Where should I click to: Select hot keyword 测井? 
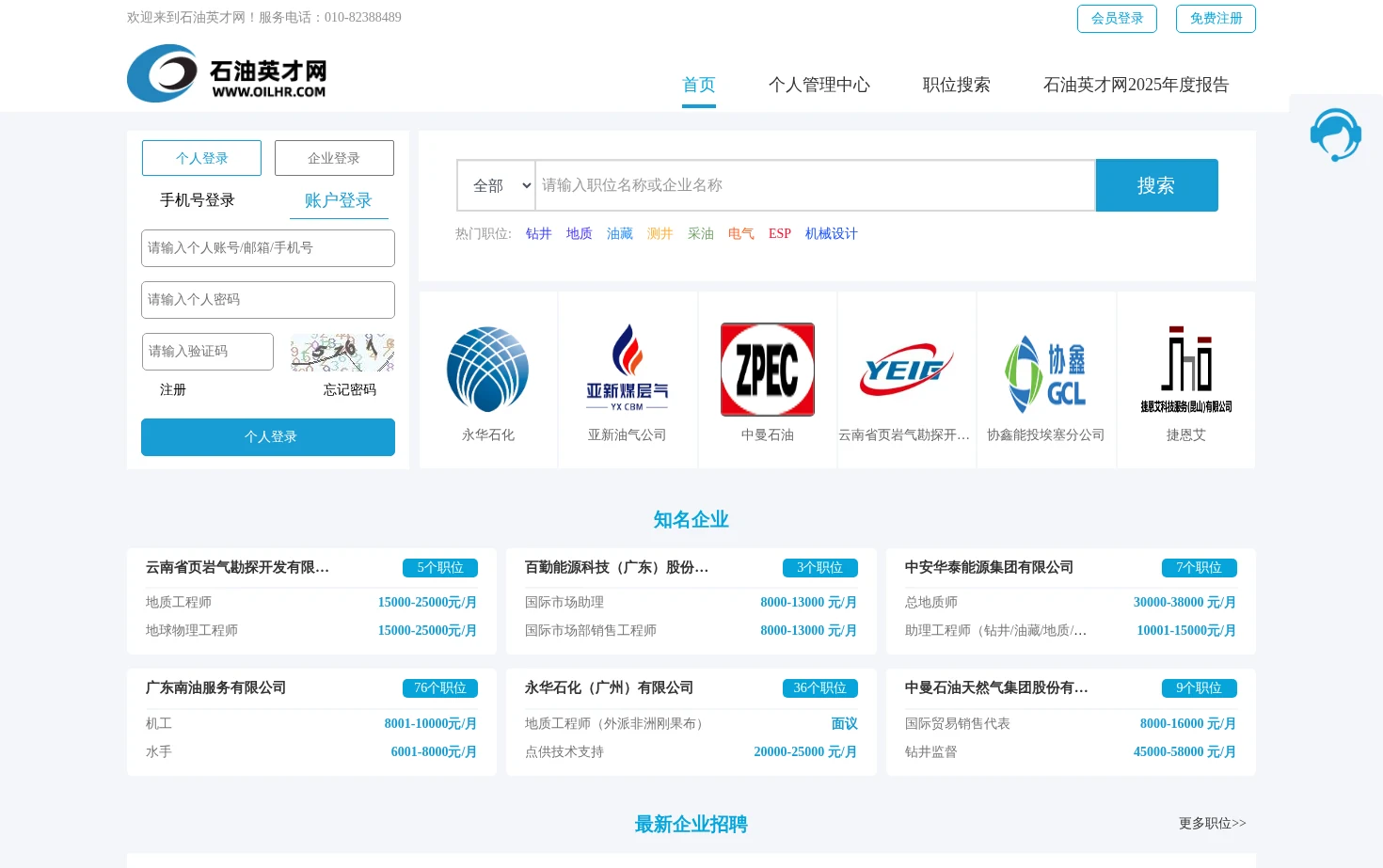(x=660, y=233)
